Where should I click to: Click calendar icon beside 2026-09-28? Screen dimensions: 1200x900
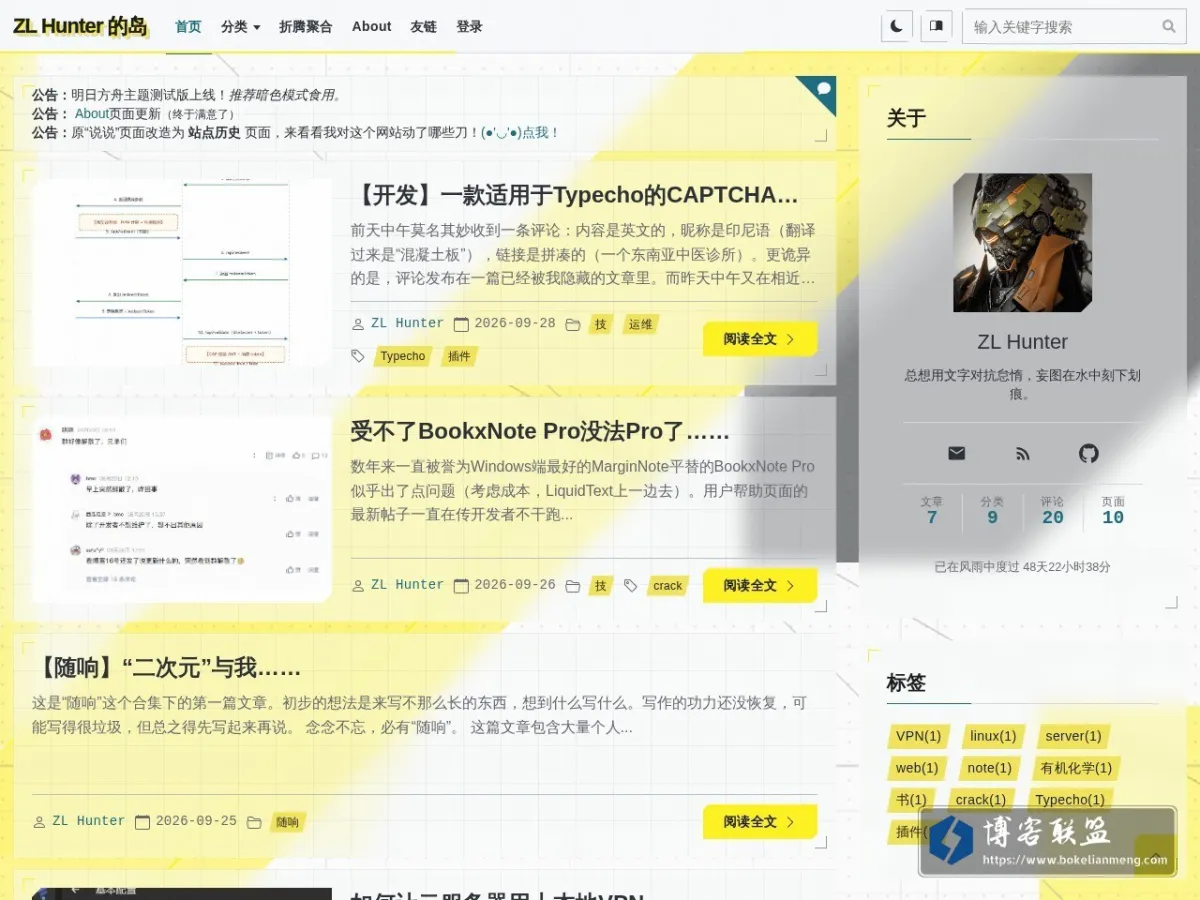point(461,324)
